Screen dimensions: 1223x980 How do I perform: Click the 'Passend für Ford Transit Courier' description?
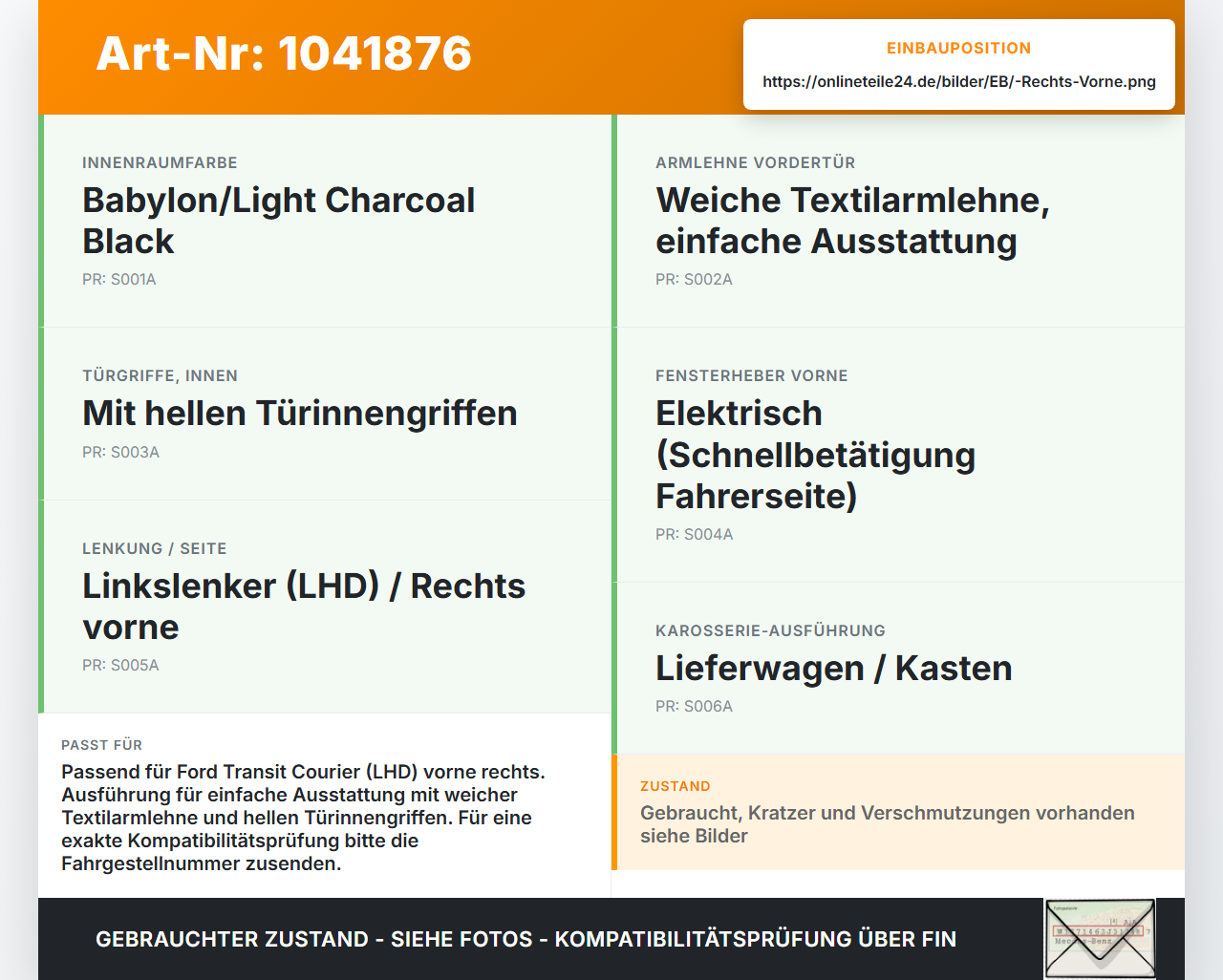pyautogui.click(x=303, y=818)
